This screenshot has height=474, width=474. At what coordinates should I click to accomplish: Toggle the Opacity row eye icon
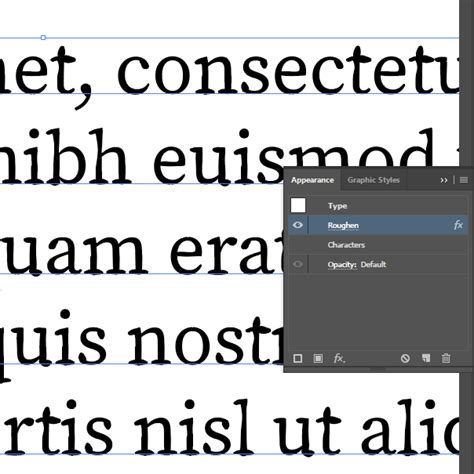coord(298,264)
